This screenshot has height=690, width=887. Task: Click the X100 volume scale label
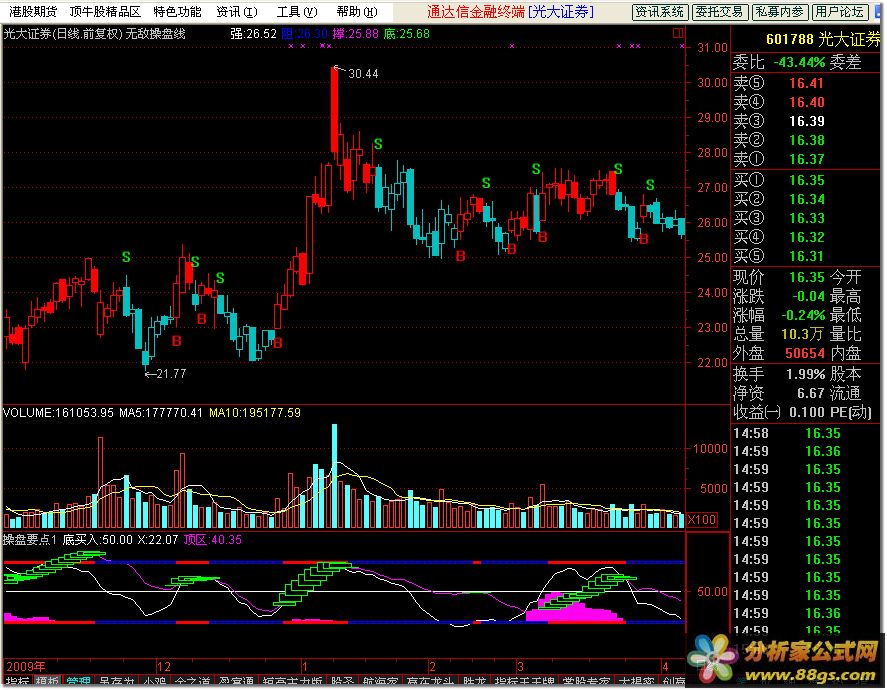(x=701, y=519)
